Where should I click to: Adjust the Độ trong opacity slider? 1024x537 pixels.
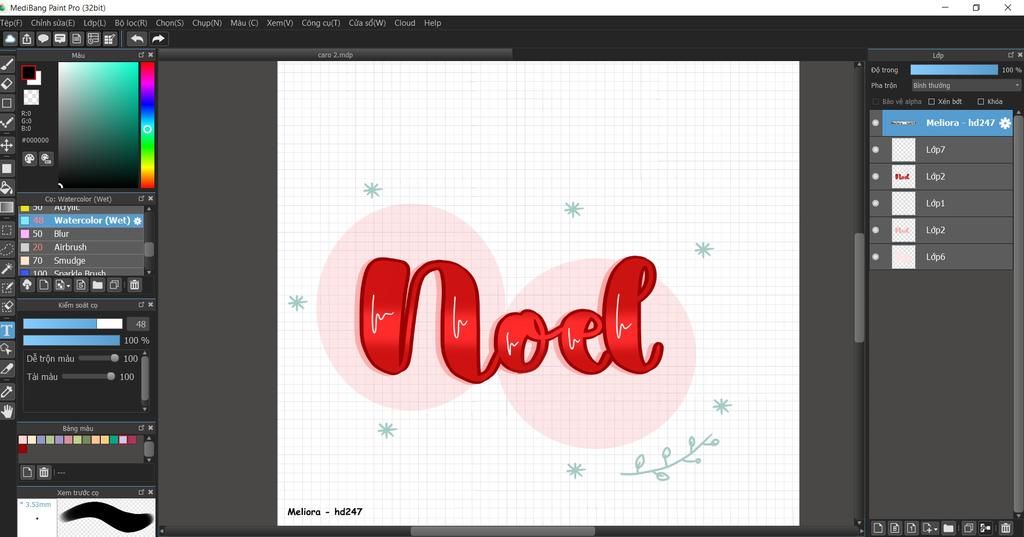point(953,70)
